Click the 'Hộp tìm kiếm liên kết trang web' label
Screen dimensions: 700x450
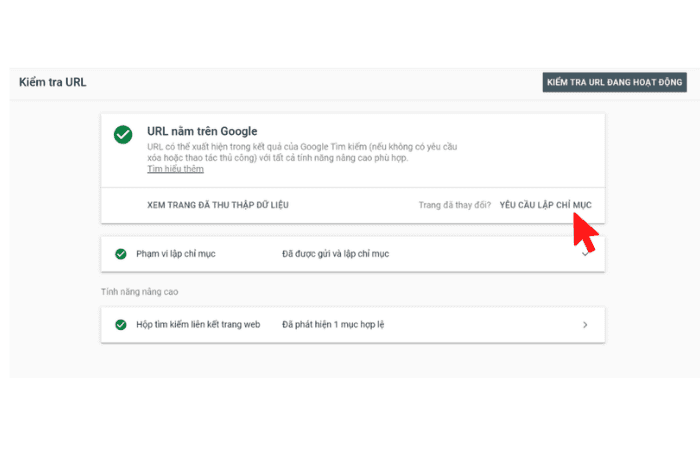click(x=198, y=325)
